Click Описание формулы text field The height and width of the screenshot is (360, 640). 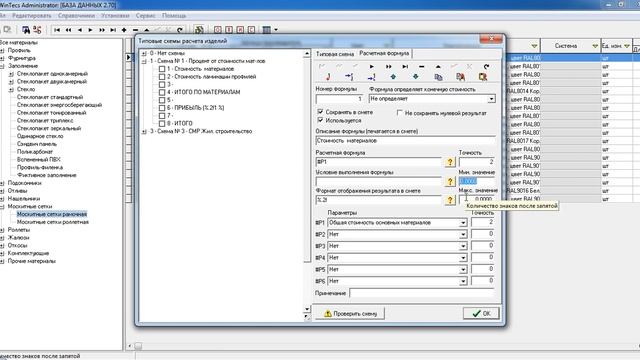coord(405,141)
